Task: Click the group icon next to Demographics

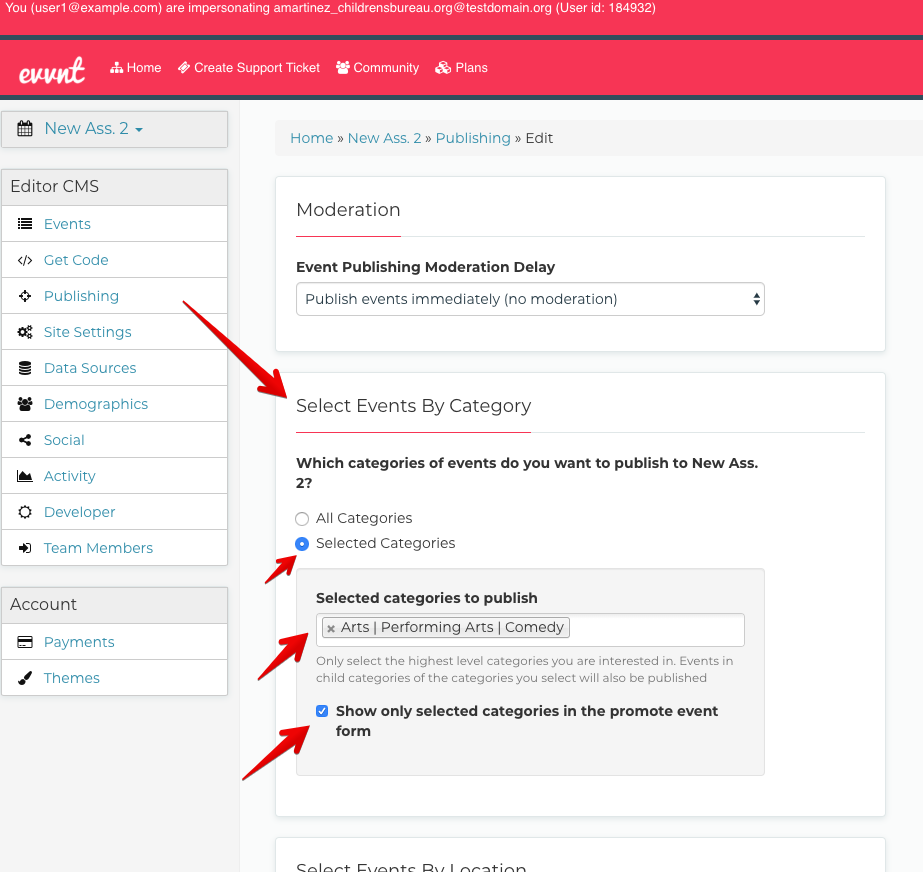Action: click(x=25, y=404)
